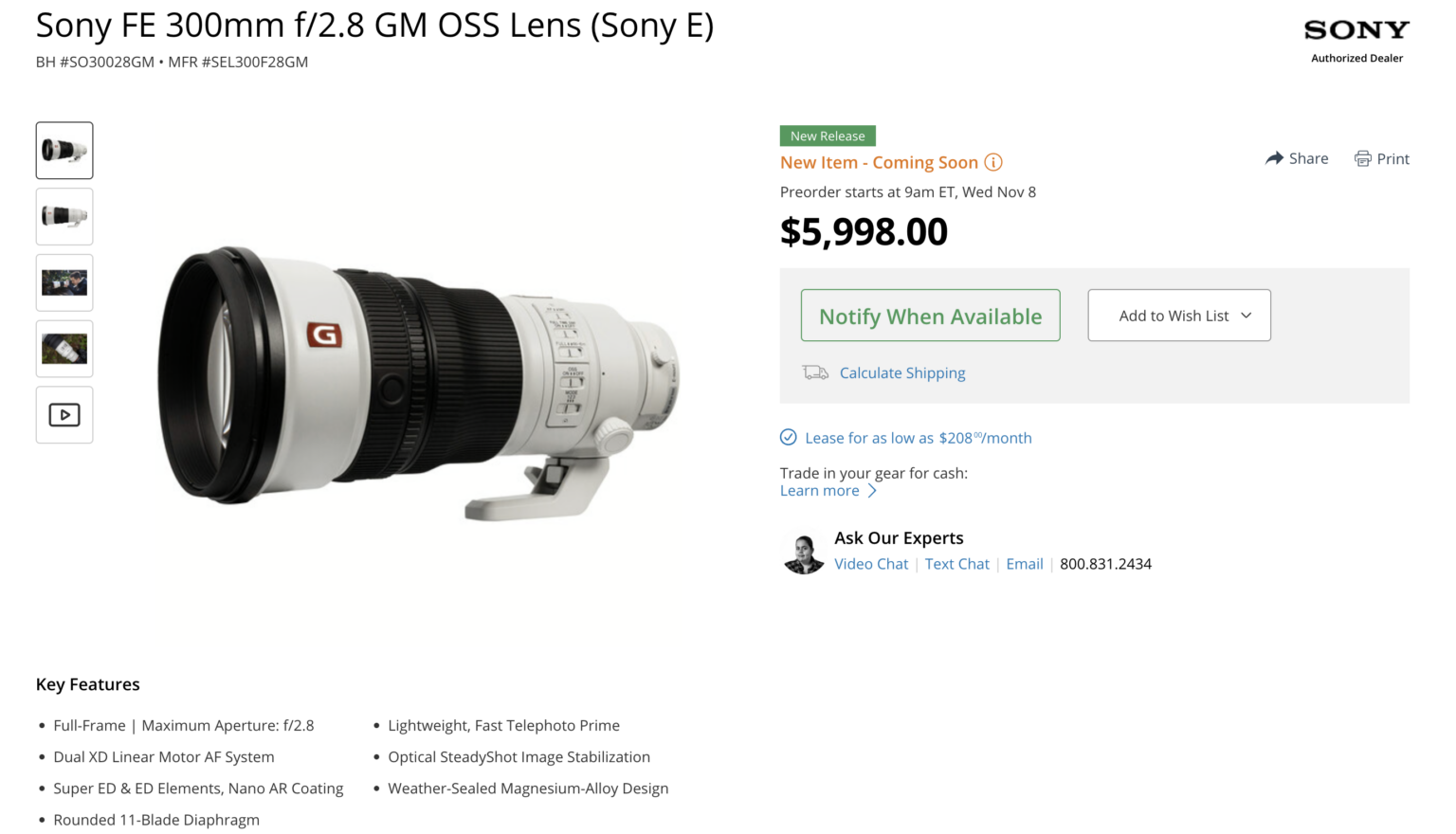Open the Add to Wish List dropdown

pos(1178,315)
